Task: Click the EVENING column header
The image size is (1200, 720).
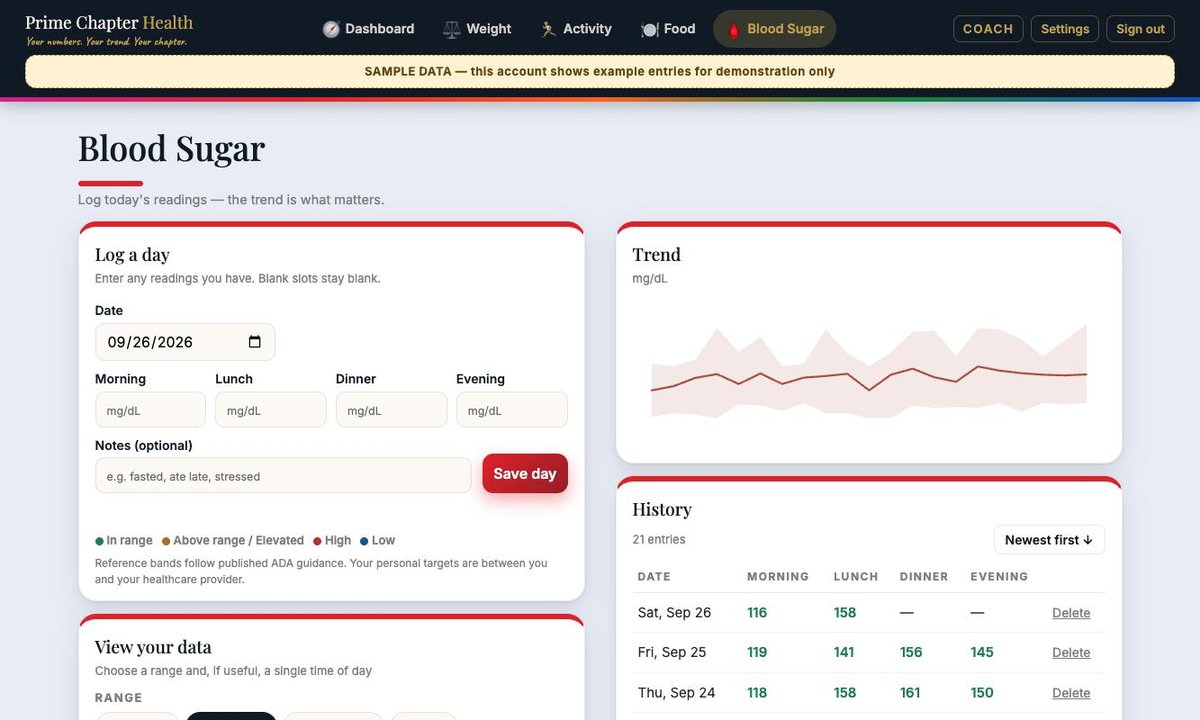Action: (999, 577)
